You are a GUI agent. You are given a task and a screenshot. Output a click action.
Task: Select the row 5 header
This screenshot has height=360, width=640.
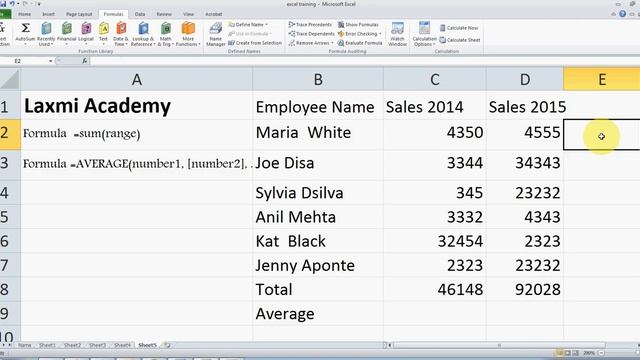tap(10, 217)
